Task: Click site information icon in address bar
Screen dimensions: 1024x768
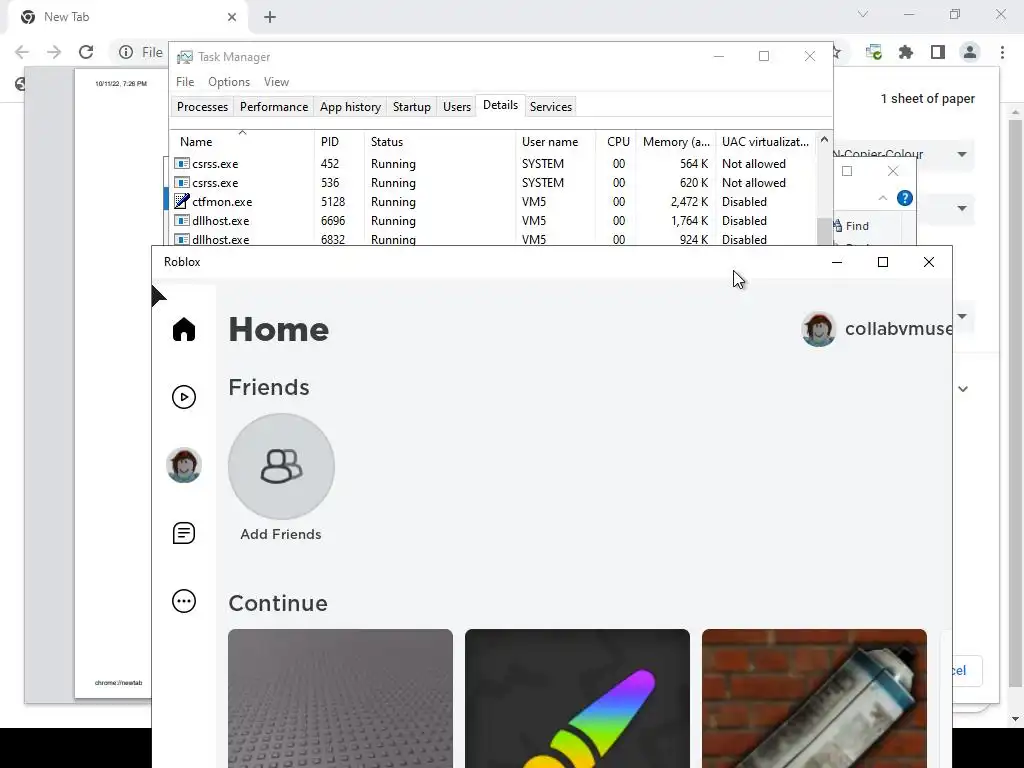Action: tap(126, 52)
